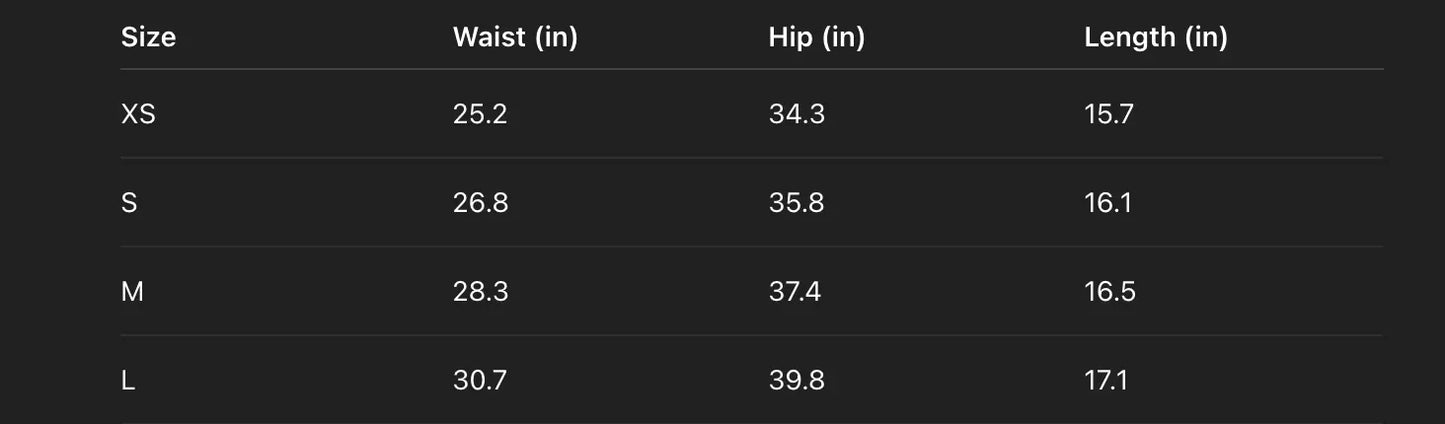1445x424 pixels.
Task: Click the length value 16.5
Action: coord(1109,292)
